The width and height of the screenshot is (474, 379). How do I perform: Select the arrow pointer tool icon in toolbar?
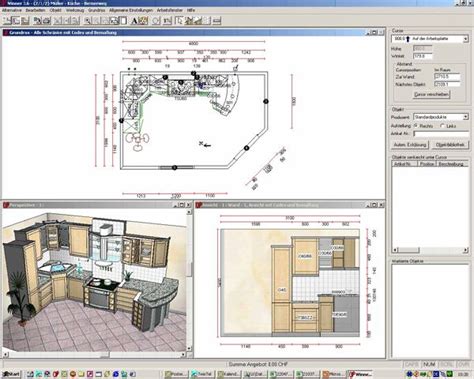coord(179,21)
